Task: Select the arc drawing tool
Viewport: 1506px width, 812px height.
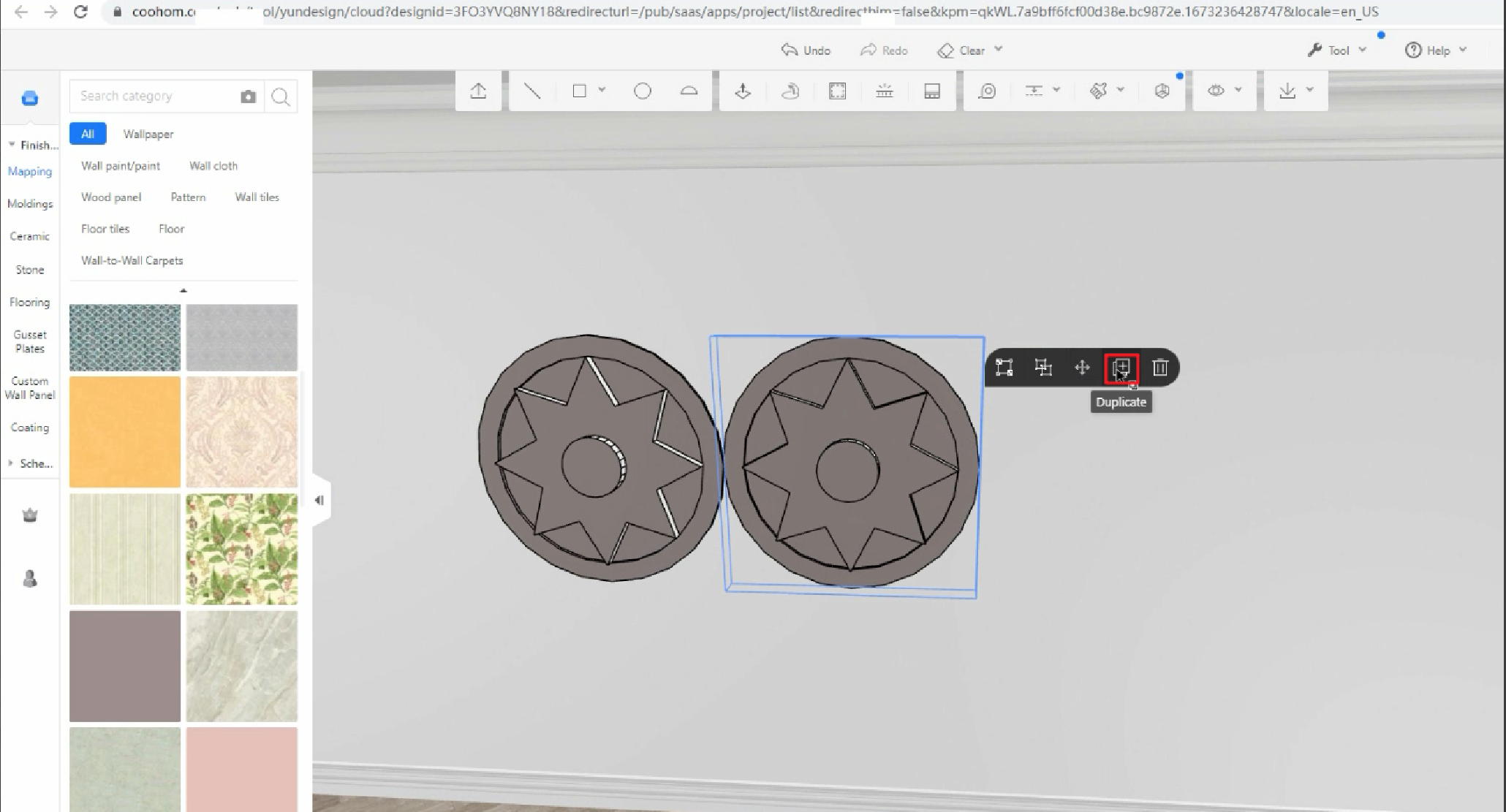Action: (x=689, y=91)
